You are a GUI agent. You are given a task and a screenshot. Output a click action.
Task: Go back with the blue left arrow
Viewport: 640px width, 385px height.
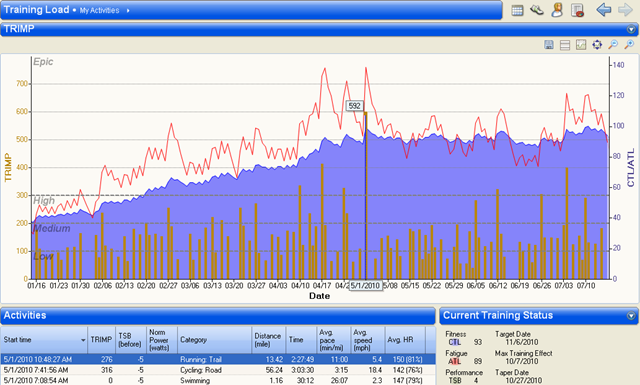603,10
